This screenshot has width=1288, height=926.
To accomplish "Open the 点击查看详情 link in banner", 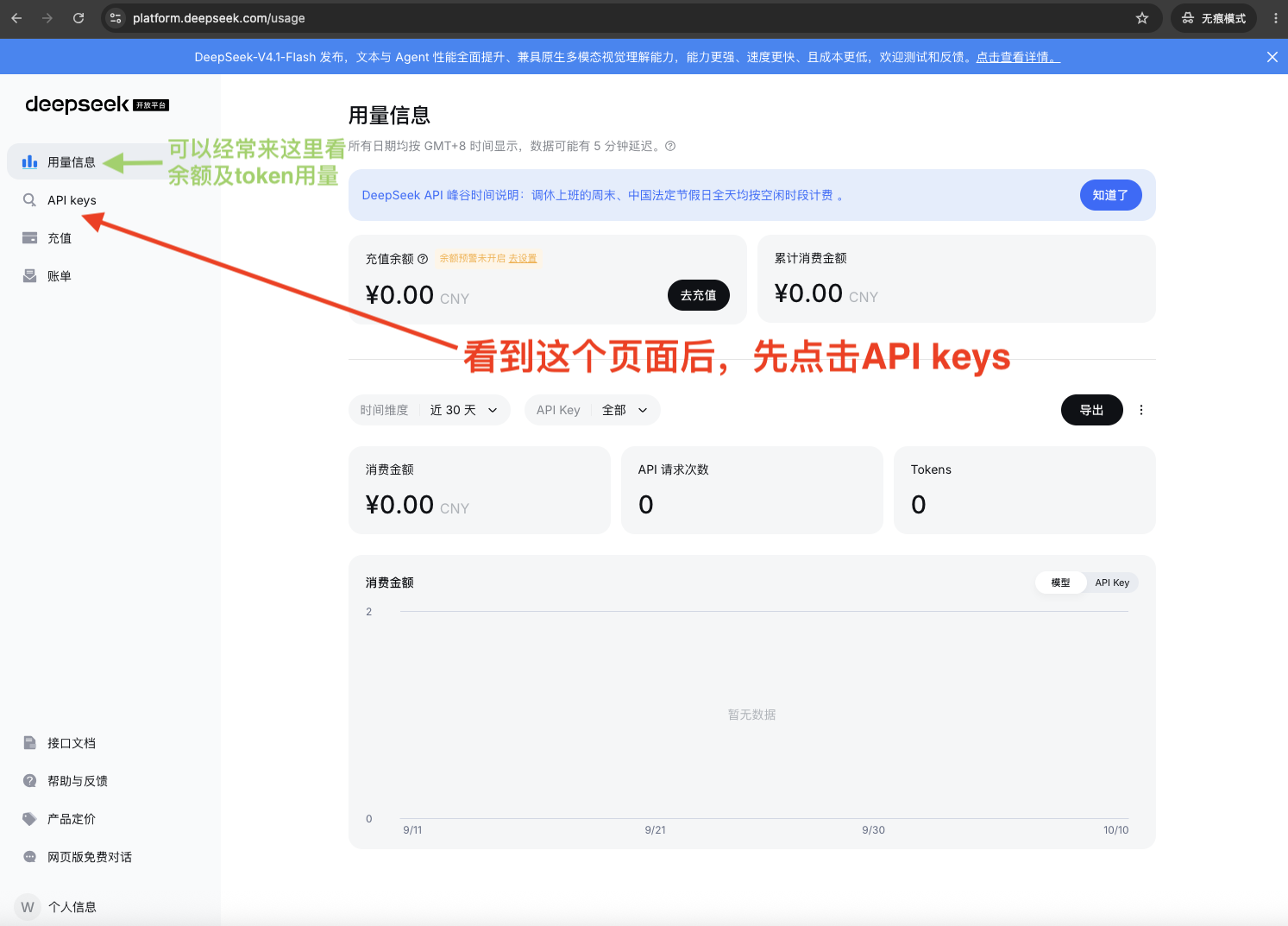I will (x=1018, y=57).
